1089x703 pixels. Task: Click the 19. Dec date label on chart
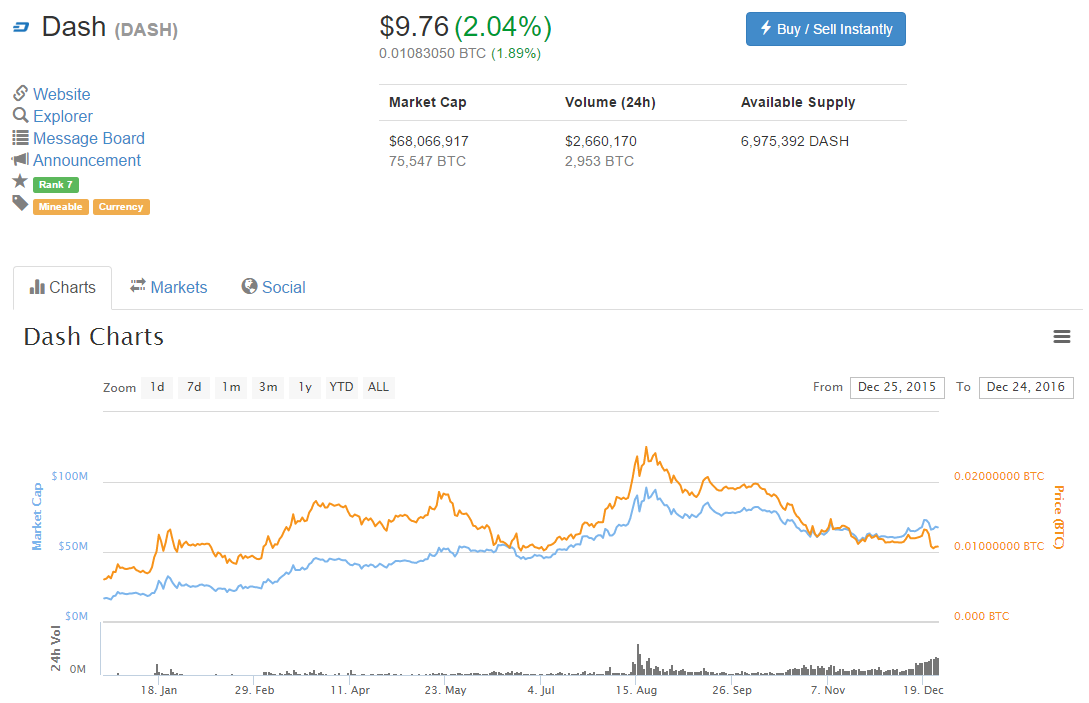[923, 690]
